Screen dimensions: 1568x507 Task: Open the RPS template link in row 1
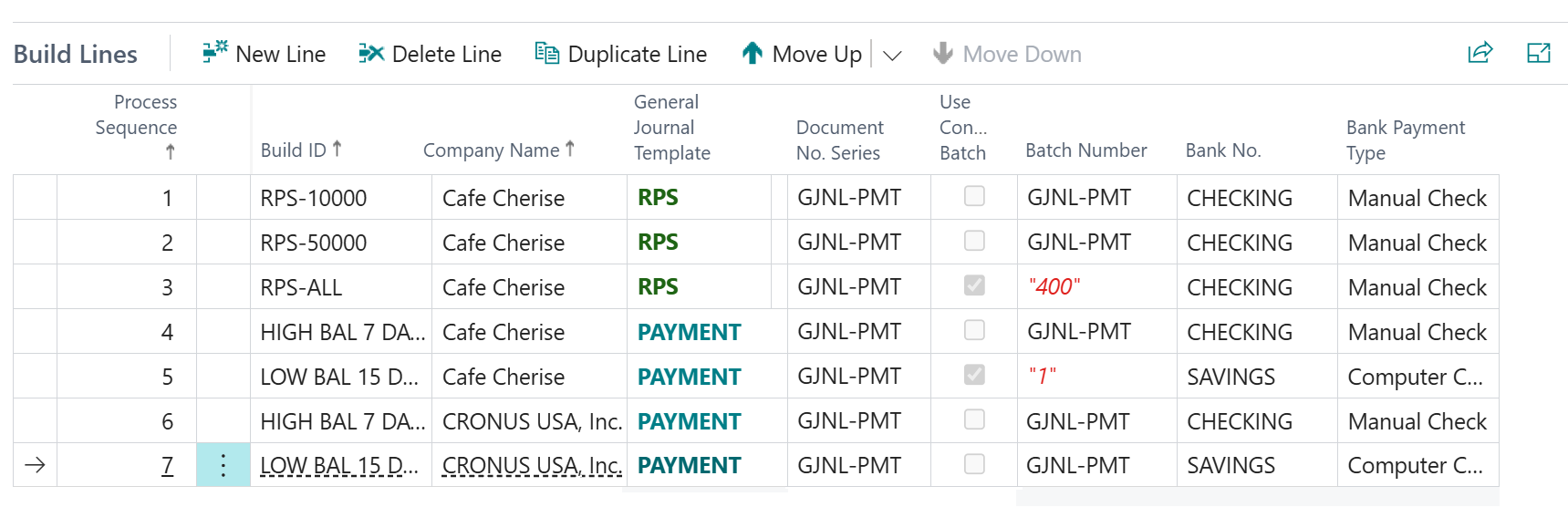[658, 198]
